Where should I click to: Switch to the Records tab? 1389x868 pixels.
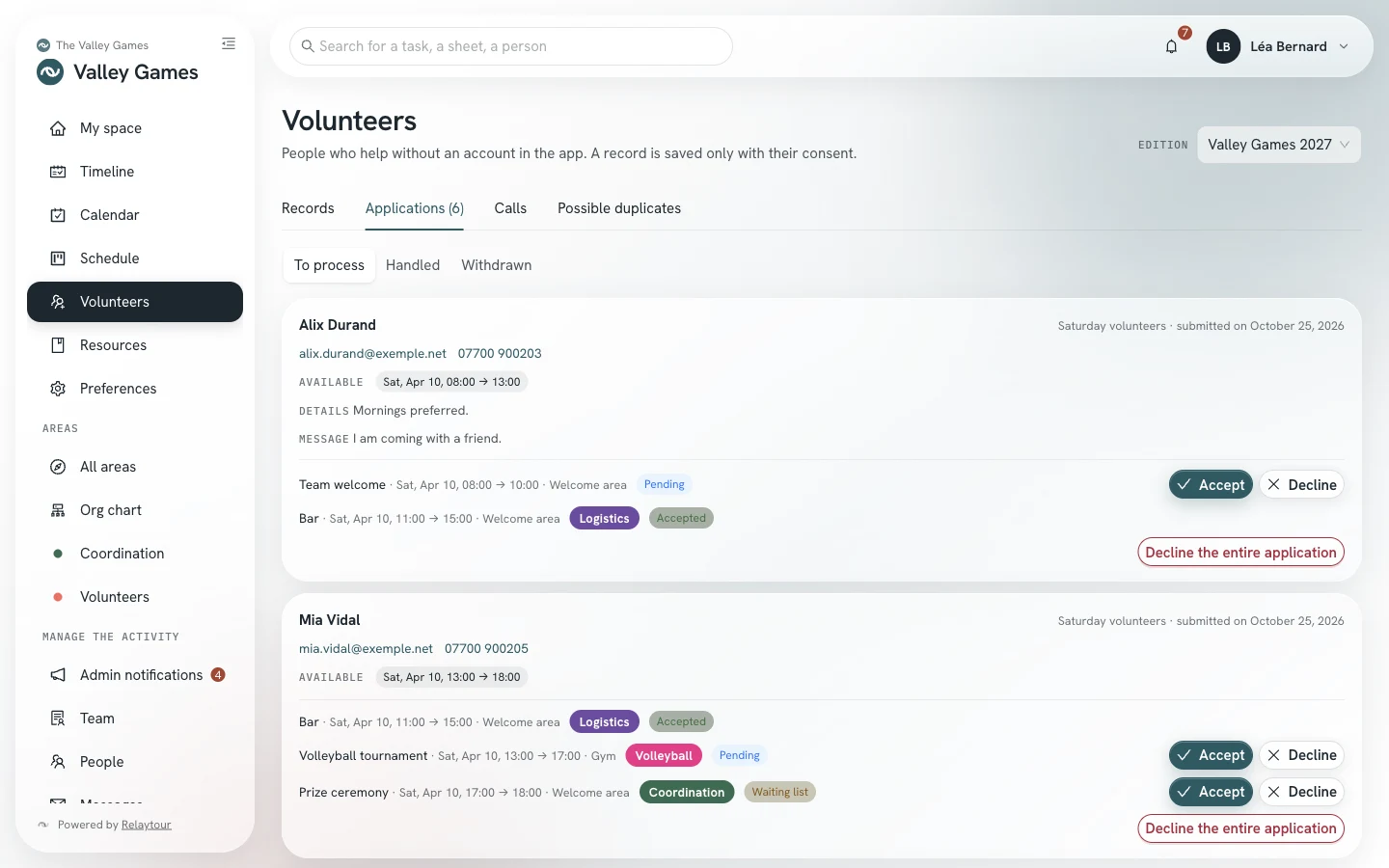point(308,208)
